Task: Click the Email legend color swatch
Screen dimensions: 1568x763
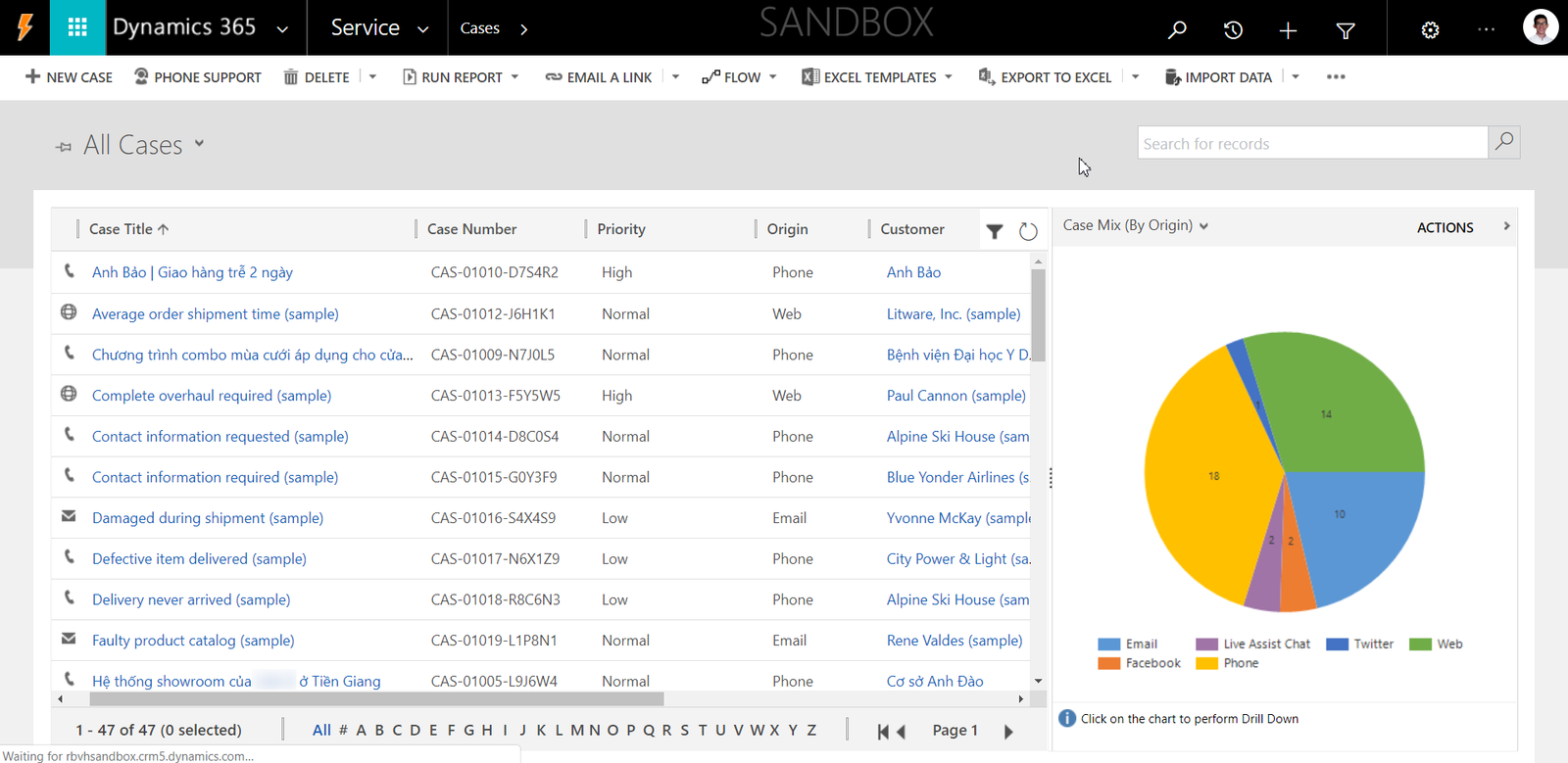Action: (x=1108, y=644)
